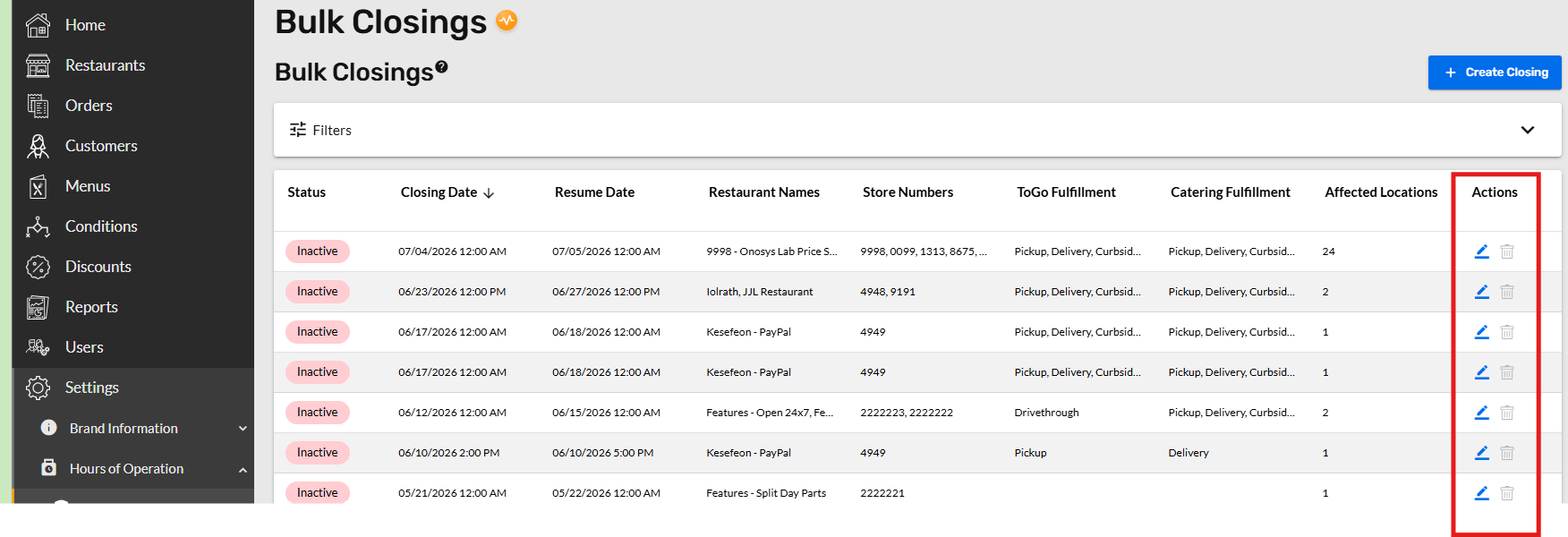The width and height of the screenshot is (1568, 537).
Task: Click the Discounts percent icon
Action: [x=38, y=267]
